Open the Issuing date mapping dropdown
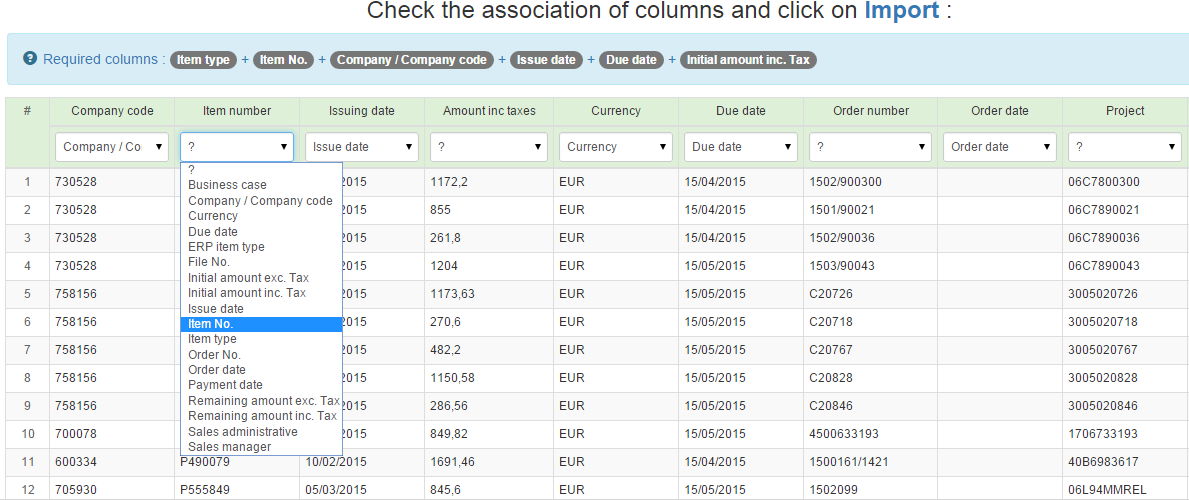This screenshot has height=500, width=1189. [361, 147]
